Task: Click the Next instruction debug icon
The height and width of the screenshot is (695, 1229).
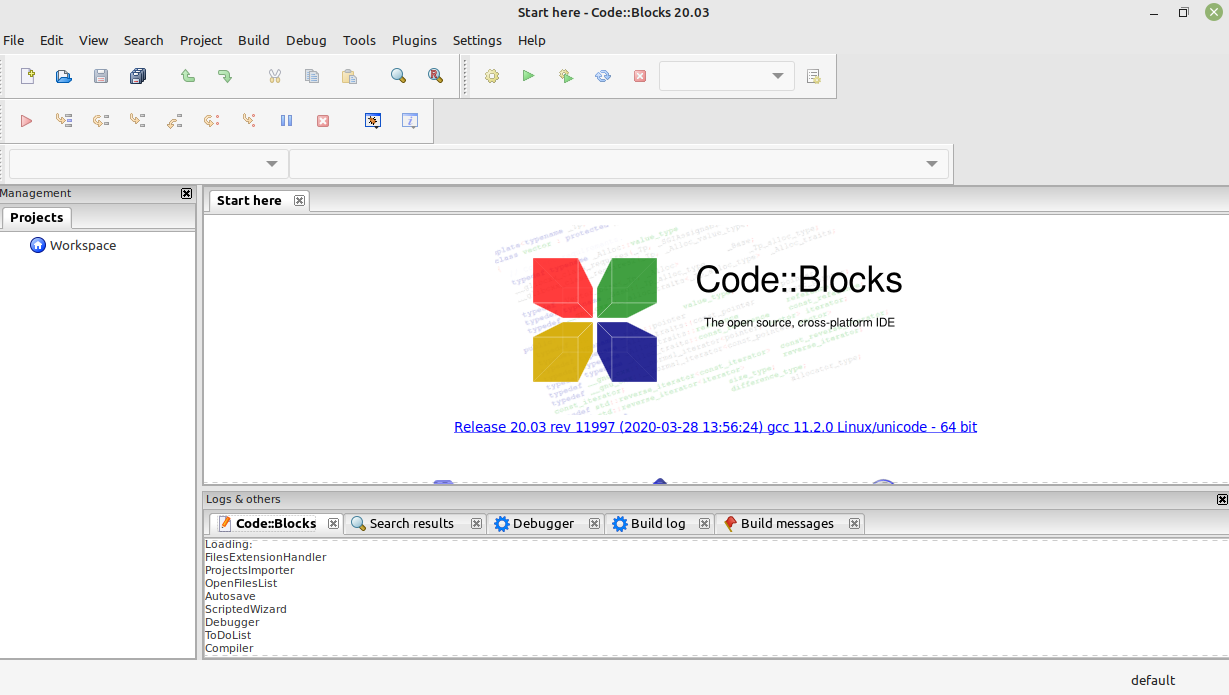Action: pyautogui.click(x=212, y=121)
